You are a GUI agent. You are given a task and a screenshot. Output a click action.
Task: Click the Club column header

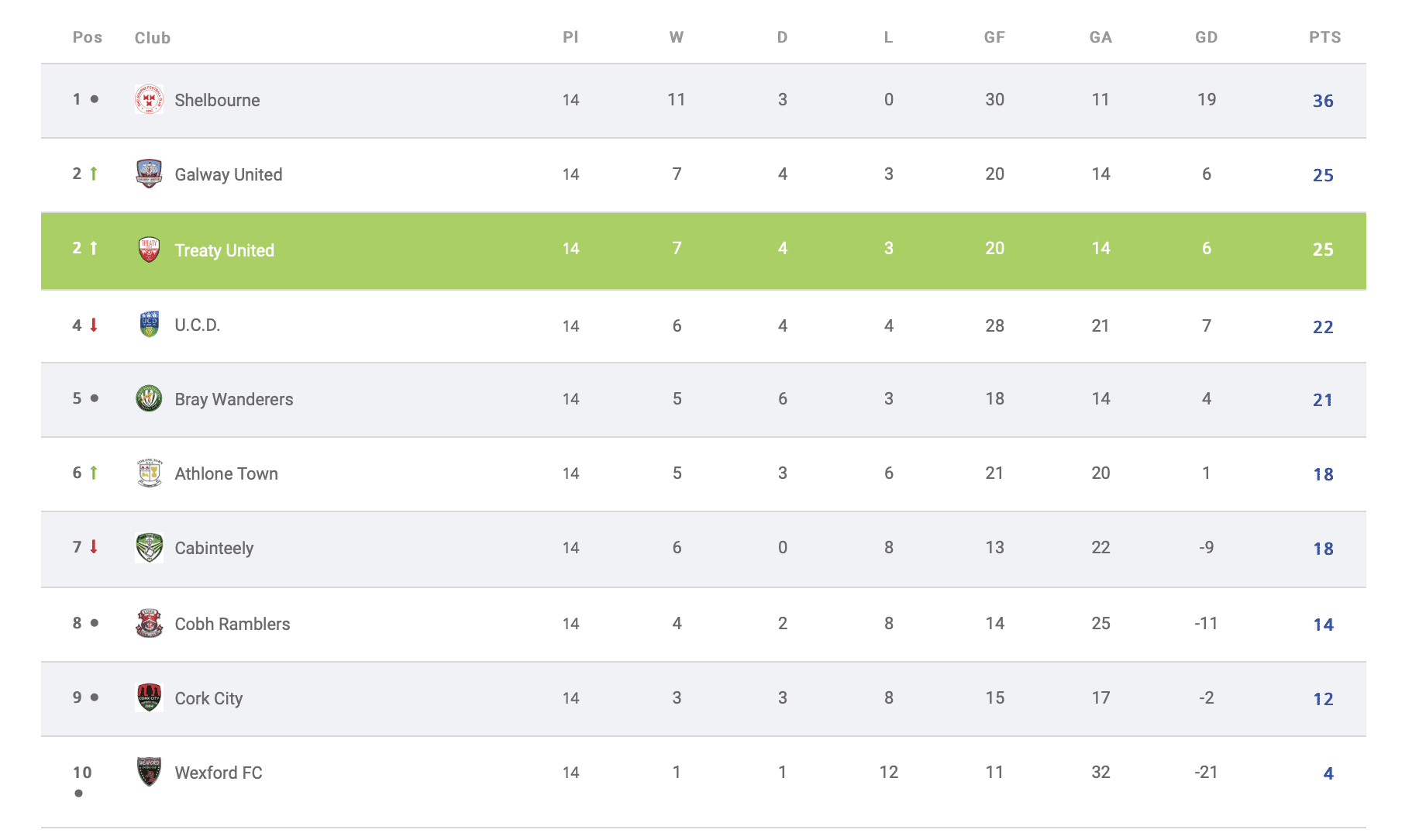click(153, 38)
